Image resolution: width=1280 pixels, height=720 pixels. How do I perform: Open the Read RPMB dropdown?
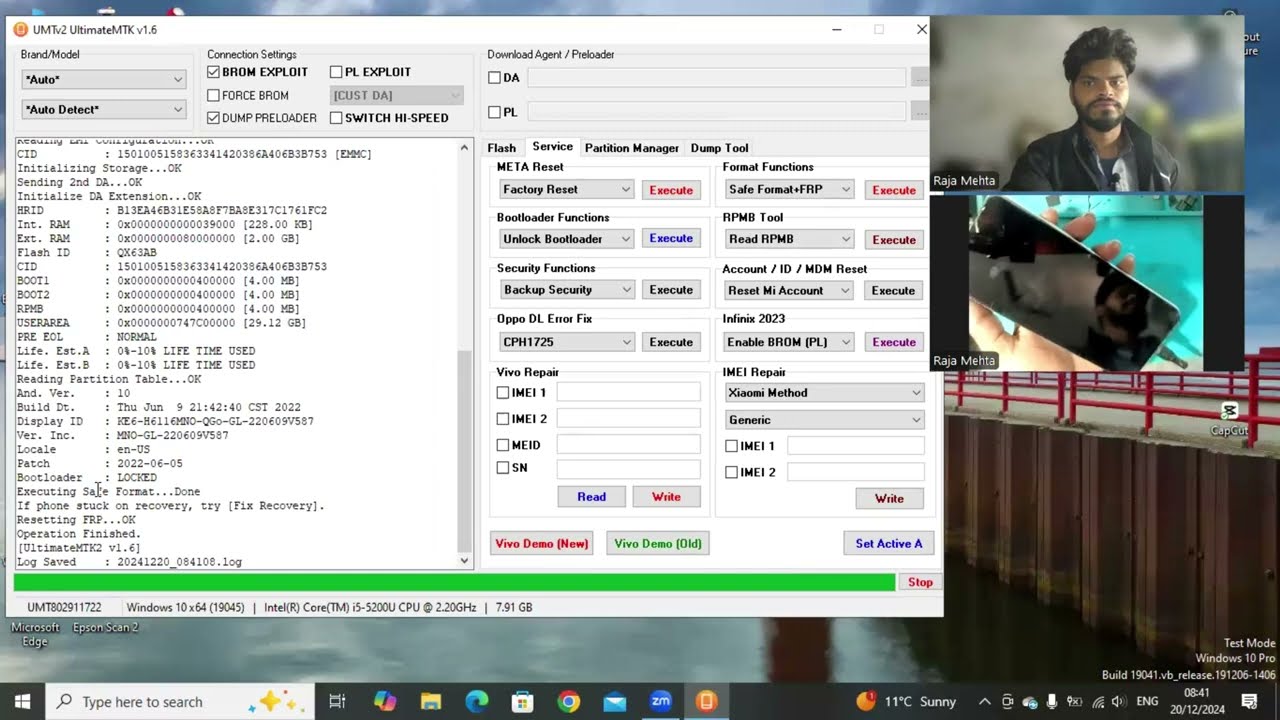tap(789, 239)
